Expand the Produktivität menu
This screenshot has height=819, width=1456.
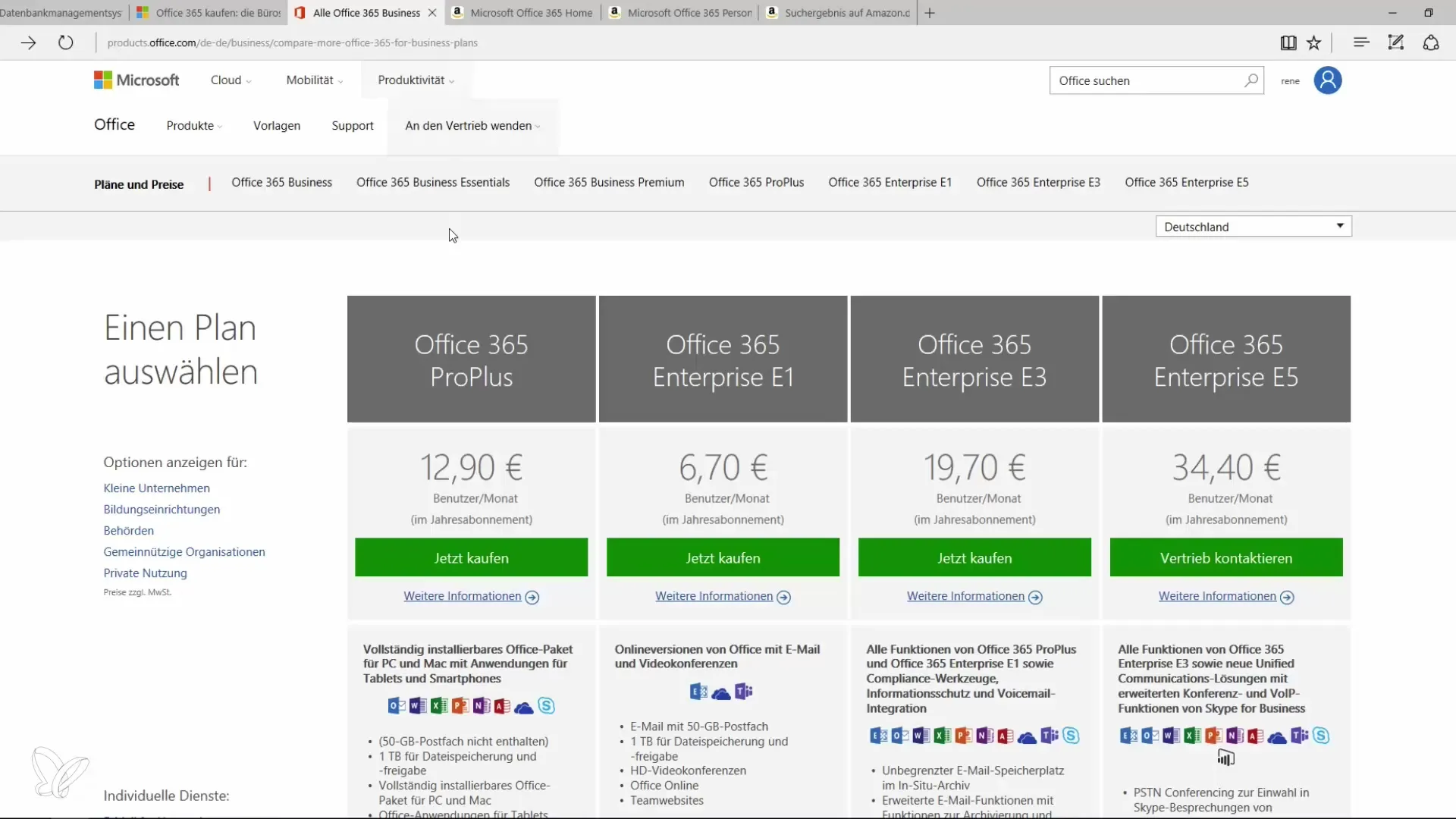click(416, 80)
